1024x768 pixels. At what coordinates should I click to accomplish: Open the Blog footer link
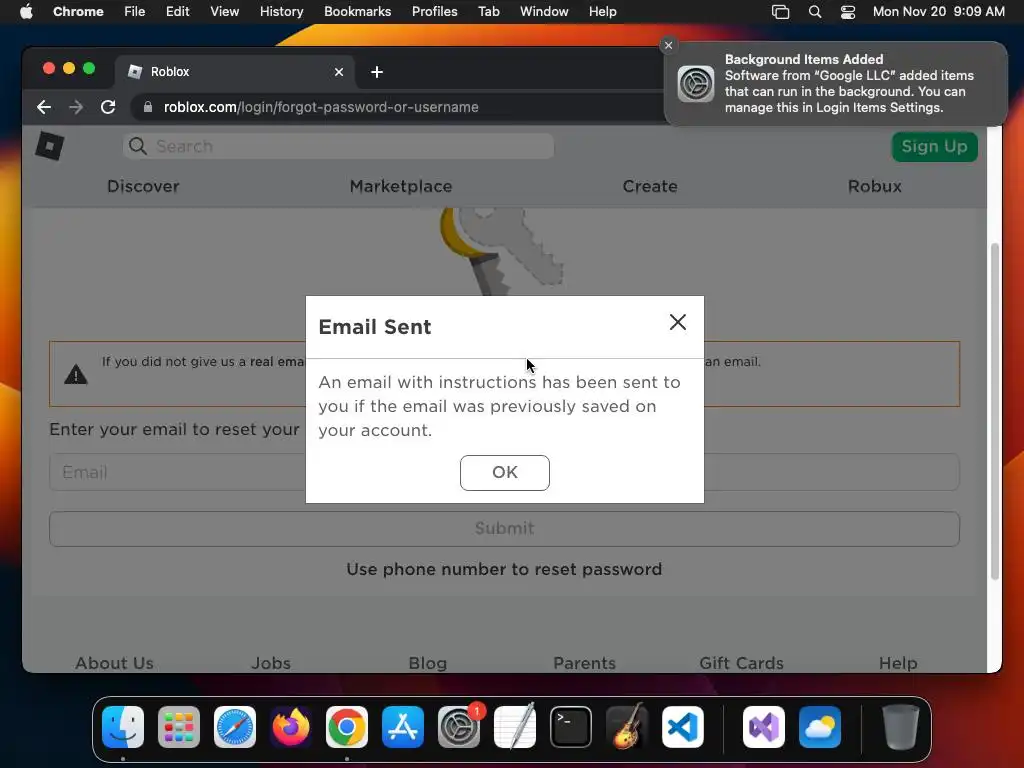coord(428,663)
